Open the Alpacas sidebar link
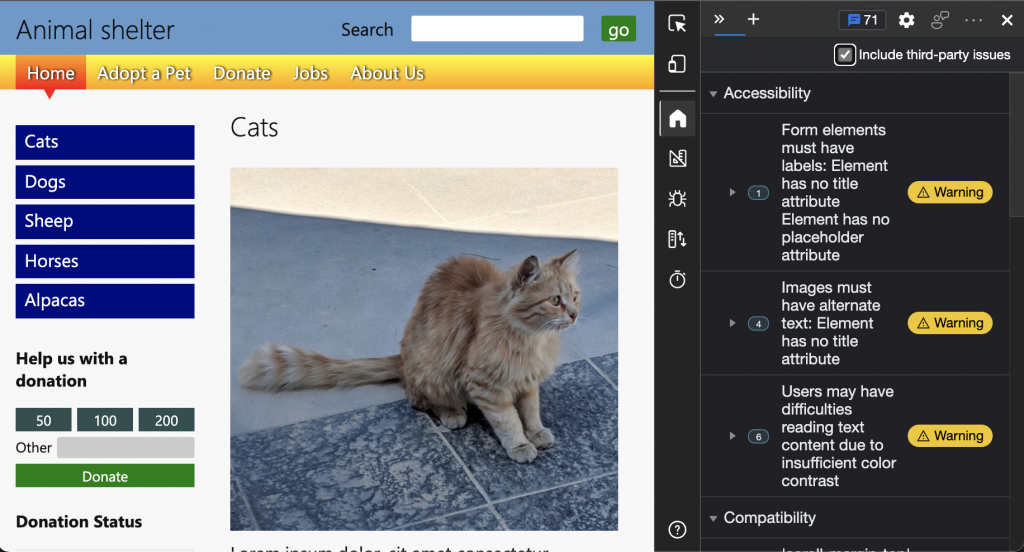This screenshot has width=1024, height=552. click(105, 300)
